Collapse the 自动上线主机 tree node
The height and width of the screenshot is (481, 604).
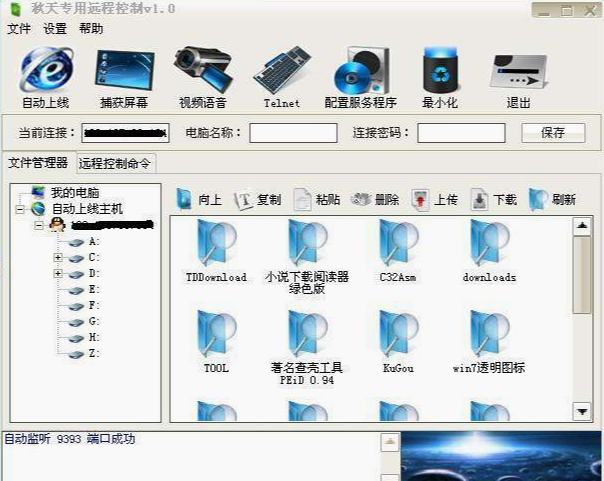pyautogui.click(x=20, y=209)
